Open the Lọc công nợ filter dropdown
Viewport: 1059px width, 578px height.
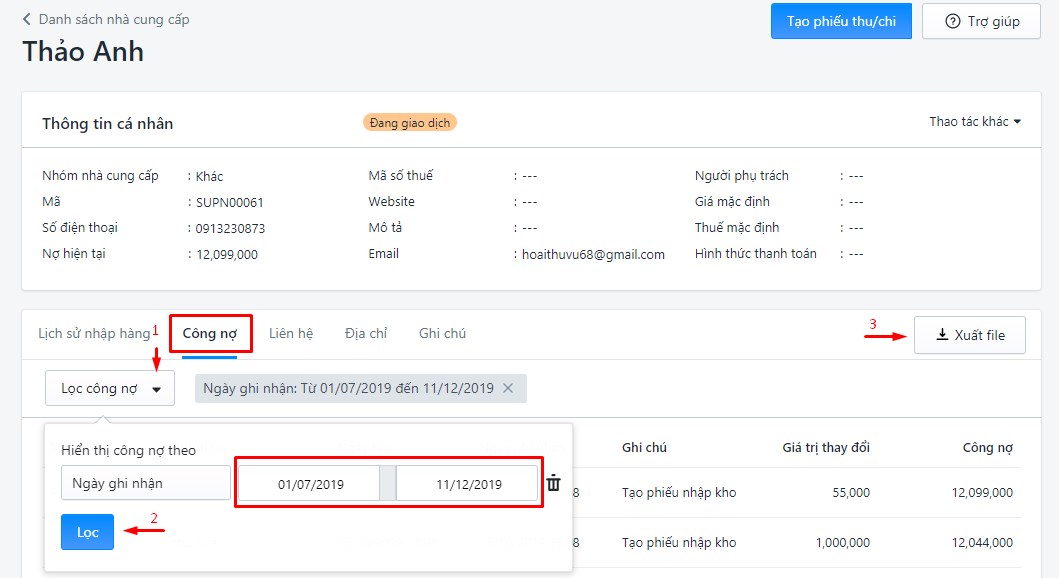pyautogui.click(x=110, y=388)
